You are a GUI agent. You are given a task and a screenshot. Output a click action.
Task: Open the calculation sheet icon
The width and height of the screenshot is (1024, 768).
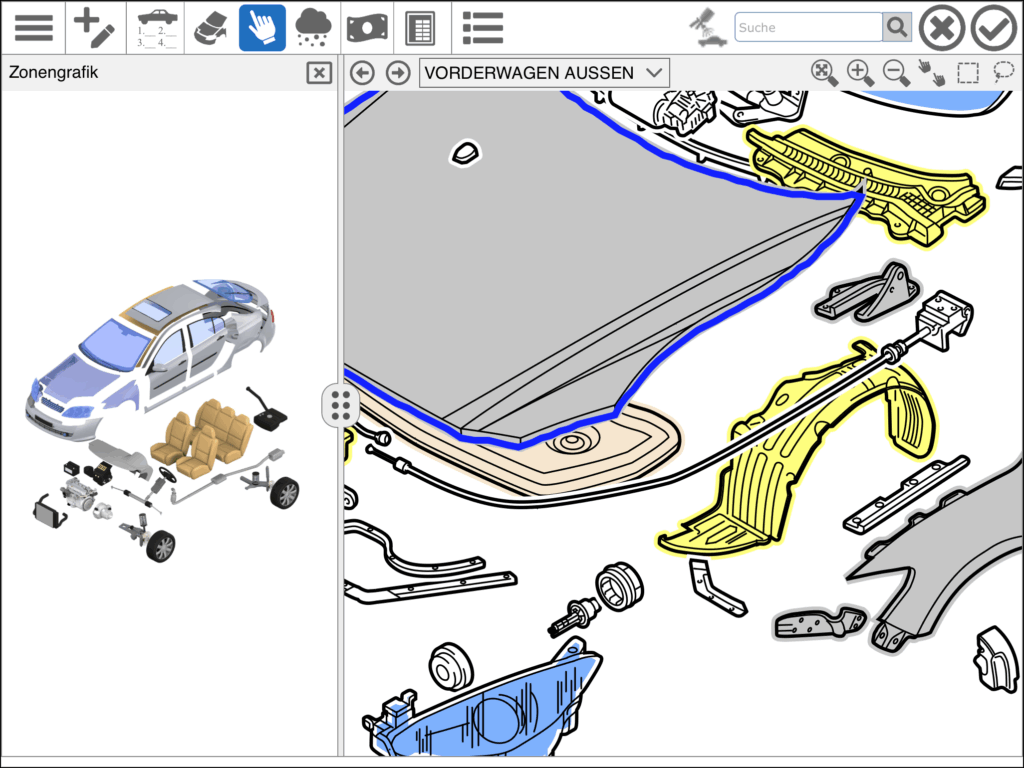tap(420, 28)
